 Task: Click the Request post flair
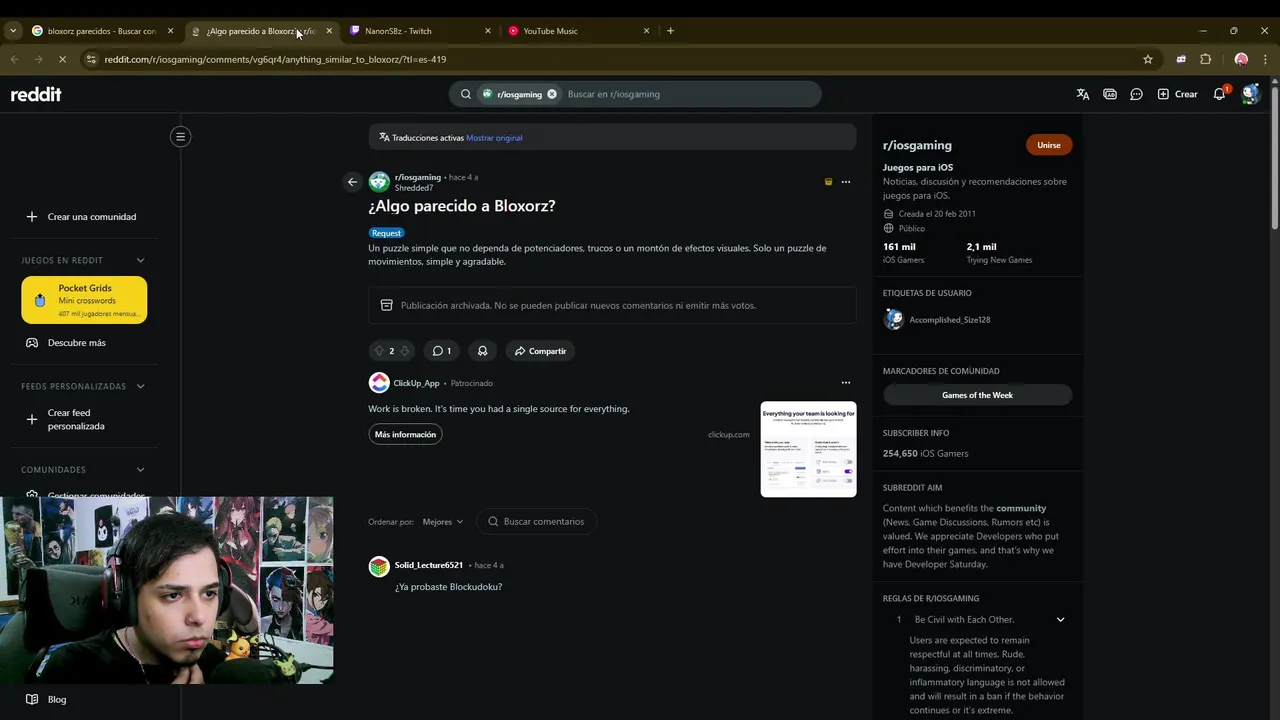click(x=386, y=233)
